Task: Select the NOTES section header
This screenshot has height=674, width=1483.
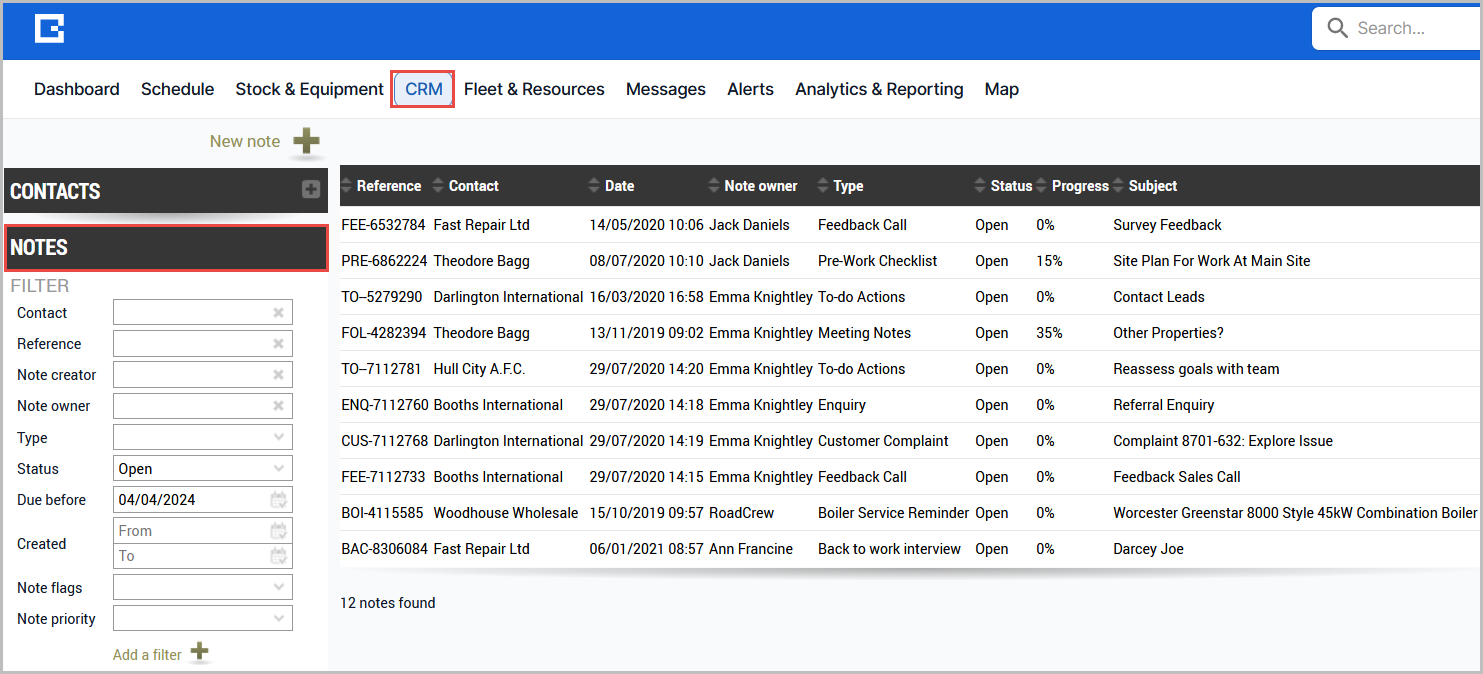Action: [x=167, y=248]
